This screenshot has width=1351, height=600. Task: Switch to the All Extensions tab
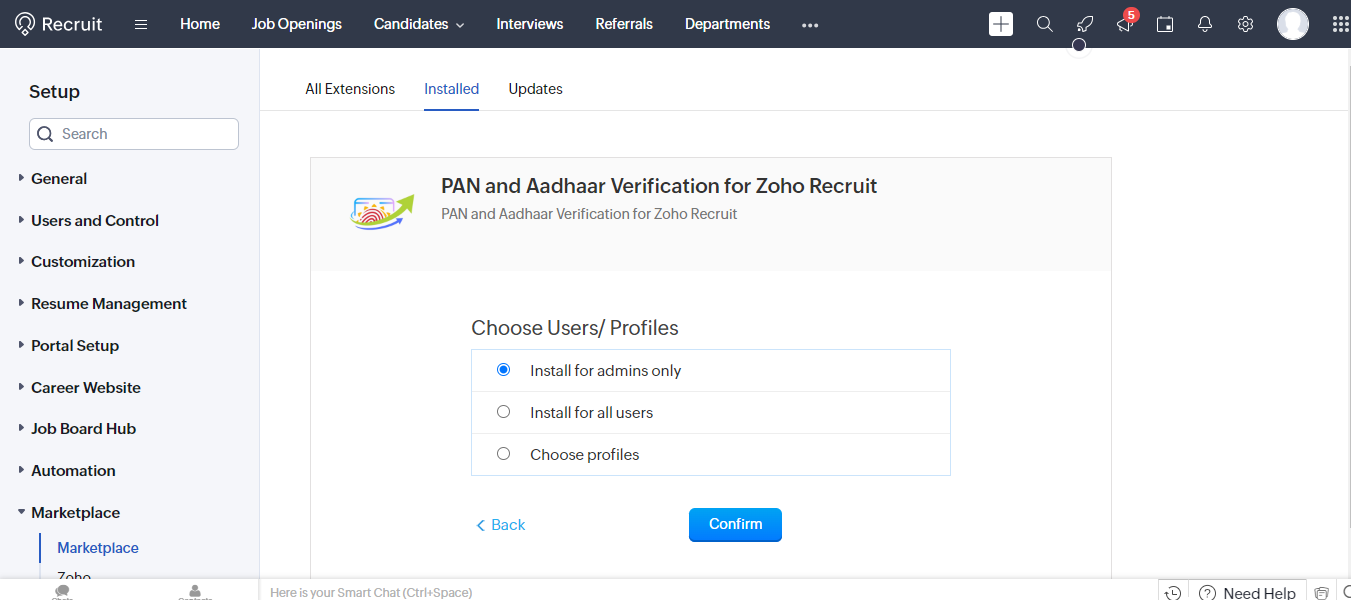(350, 89)
